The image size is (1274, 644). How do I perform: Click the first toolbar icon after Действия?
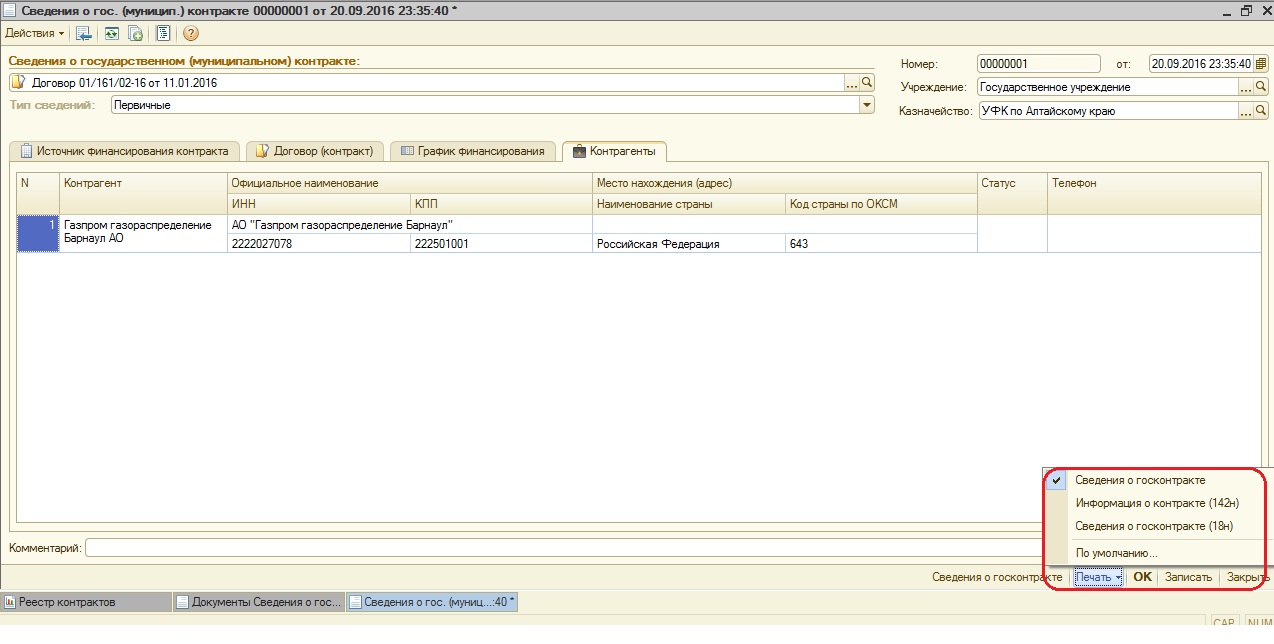84,34
